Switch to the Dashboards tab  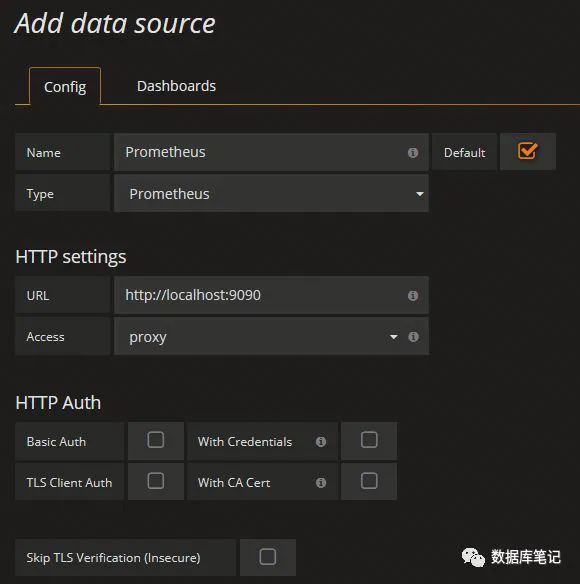(176, 86)
